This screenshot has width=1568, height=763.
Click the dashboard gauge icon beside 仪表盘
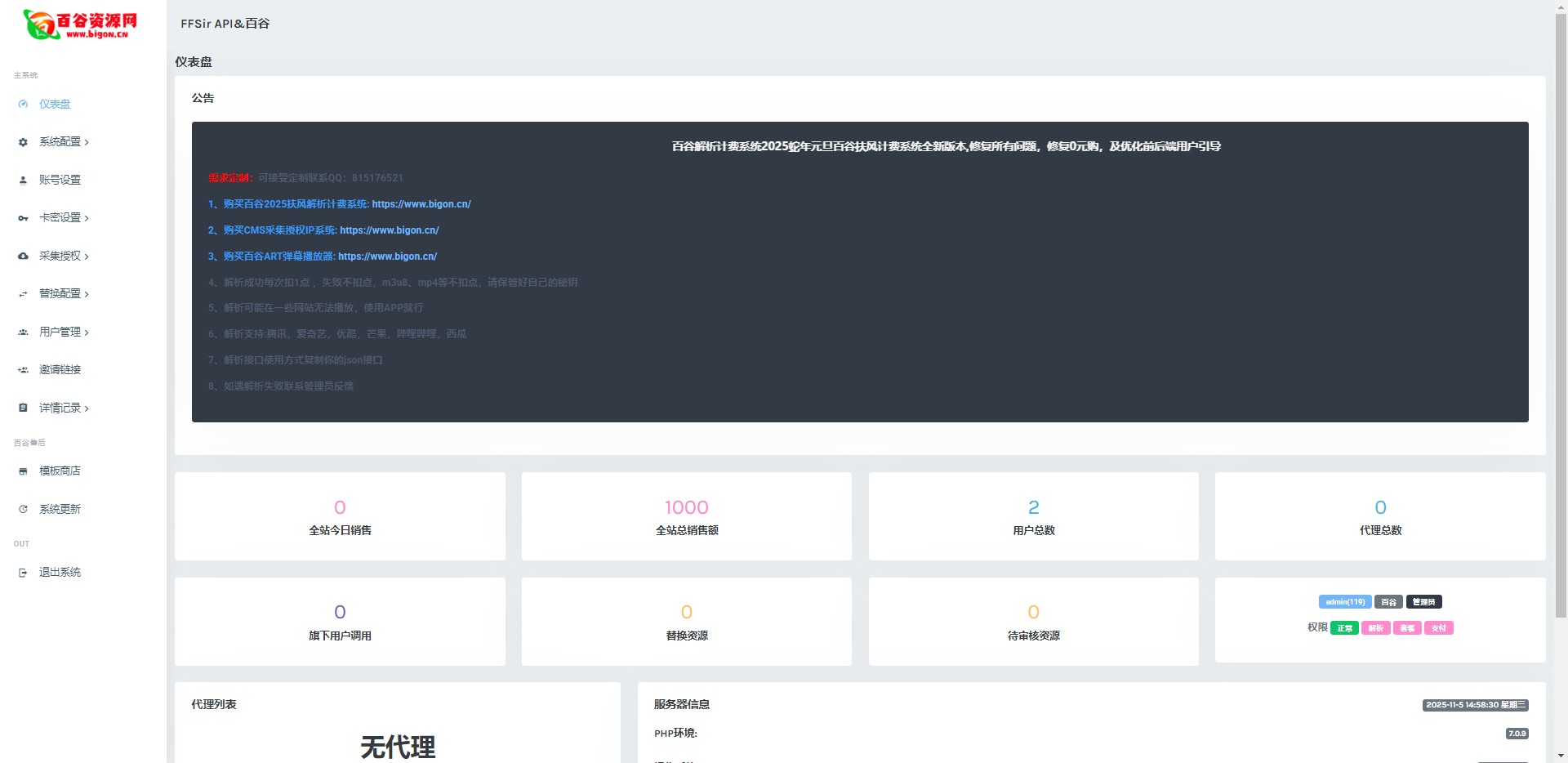pos(23,105)
